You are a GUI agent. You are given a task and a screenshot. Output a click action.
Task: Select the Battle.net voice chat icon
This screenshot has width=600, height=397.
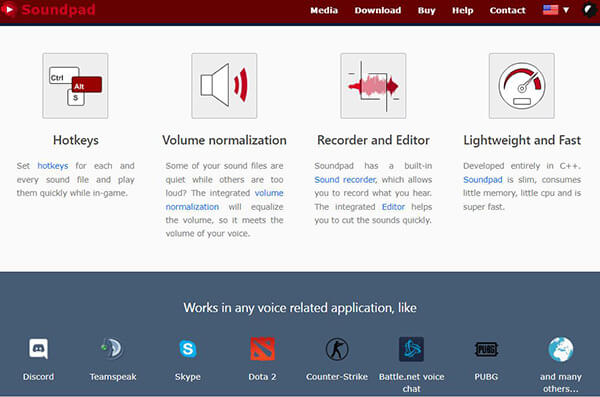[411, 349]
